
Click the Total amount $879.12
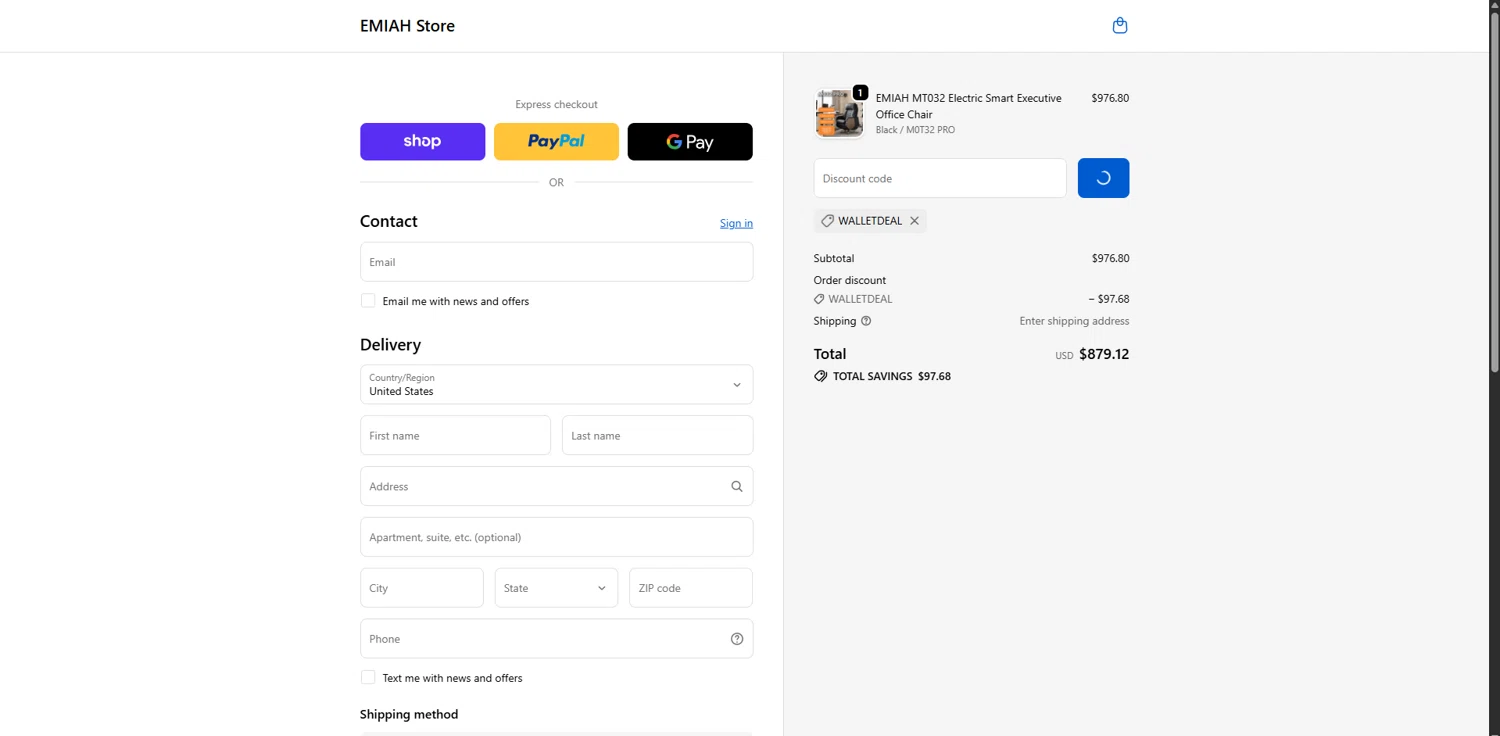1104,354
